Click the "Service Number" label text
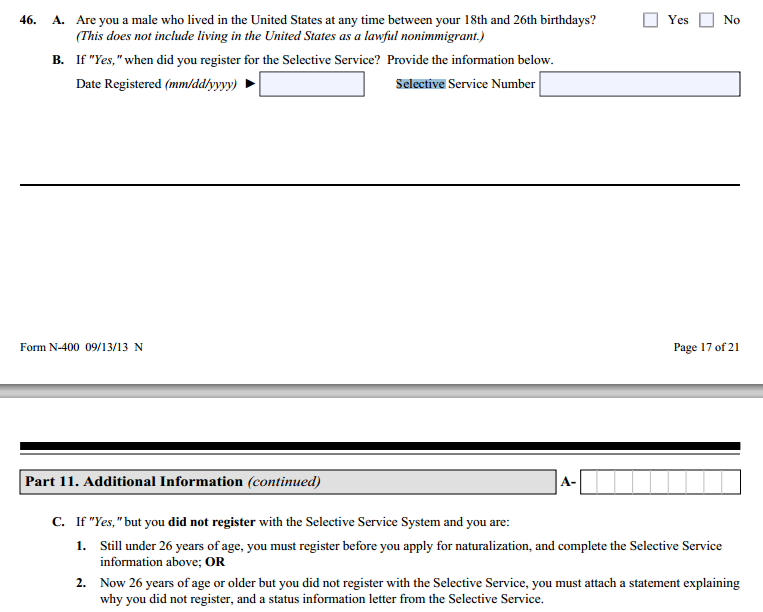The height and width of the screenshot is (612, 763). coord(491,84)
